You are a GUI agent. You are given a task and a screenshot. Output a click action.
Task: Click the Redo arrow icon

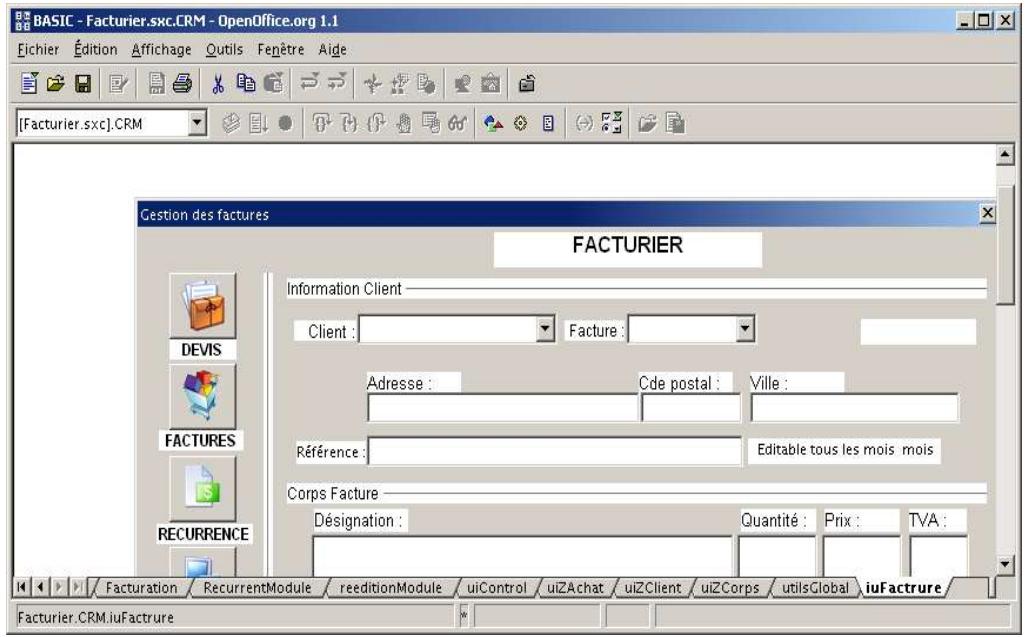coord(337,82)
